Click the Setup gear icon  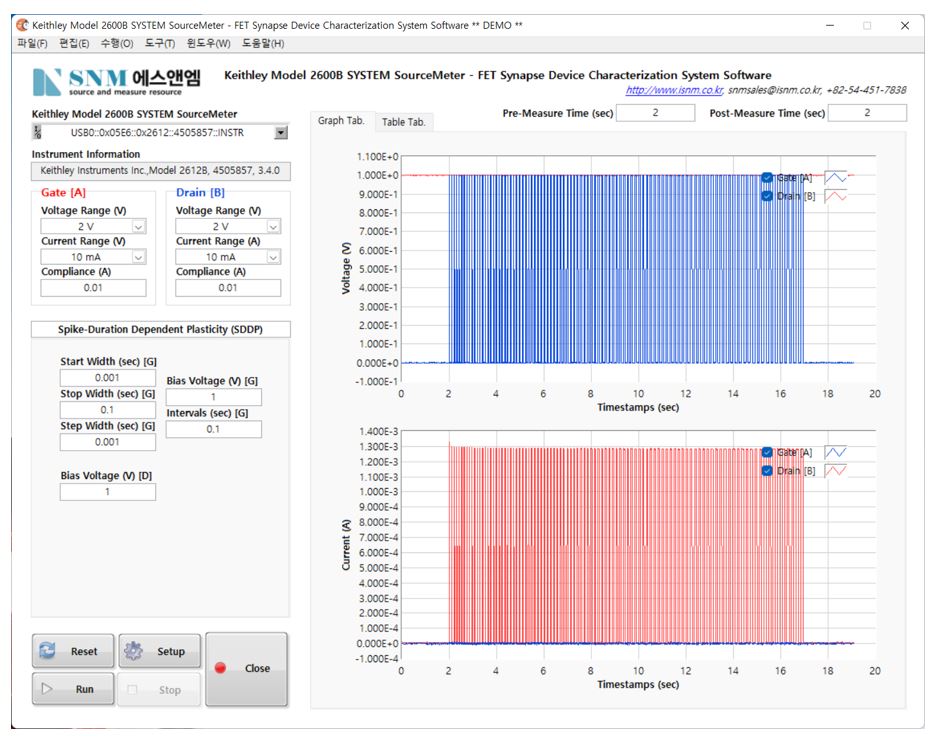[134, 651]
